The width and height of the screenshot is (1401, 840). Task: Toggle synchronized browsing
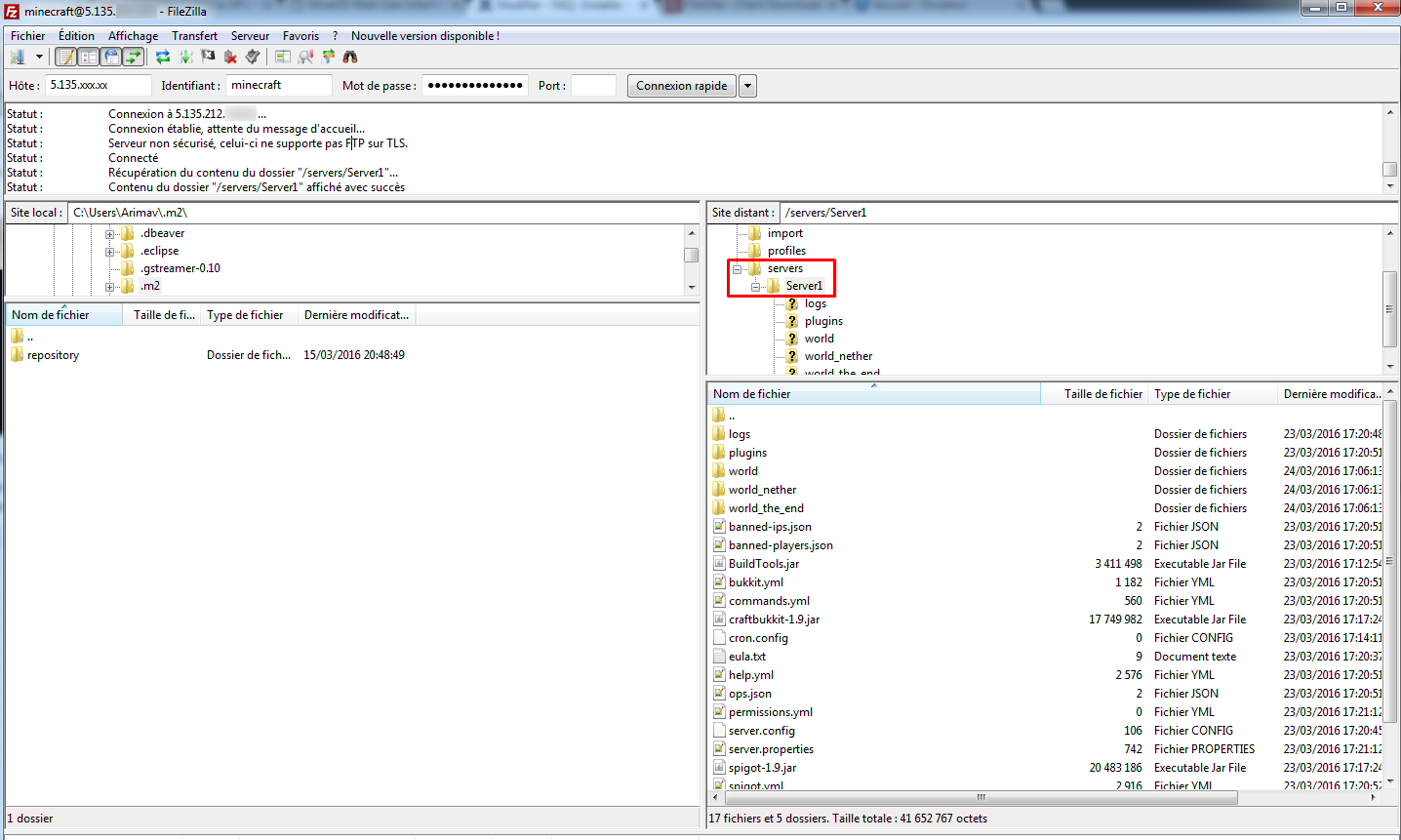pyautogui.click(x=328, y=57)
